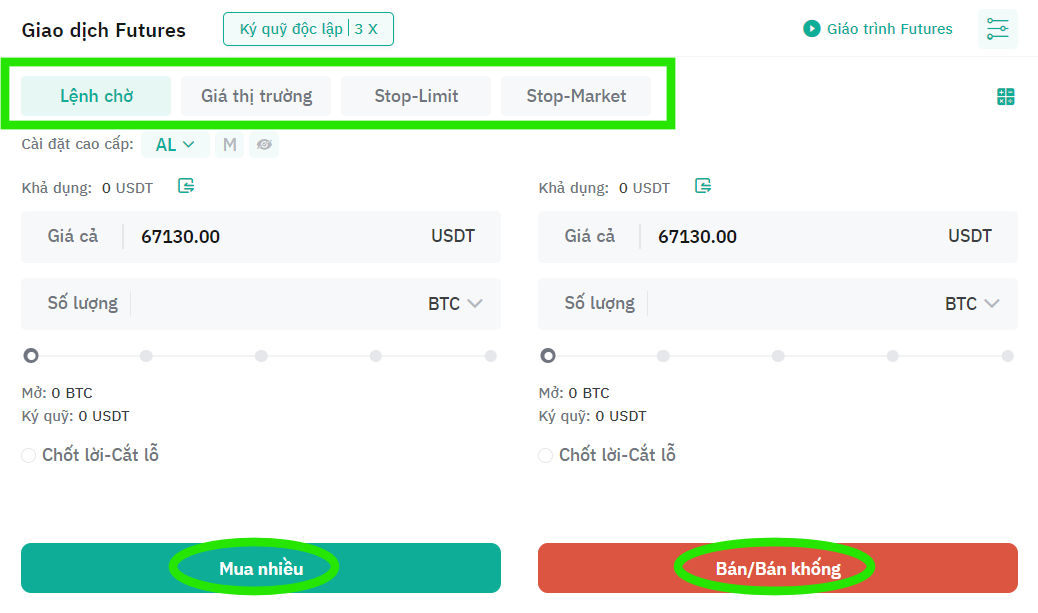Click the Bán/Bán khống button
This screenshot has width=1038, height=613.
pyautogui.click(x=778, y=568)
